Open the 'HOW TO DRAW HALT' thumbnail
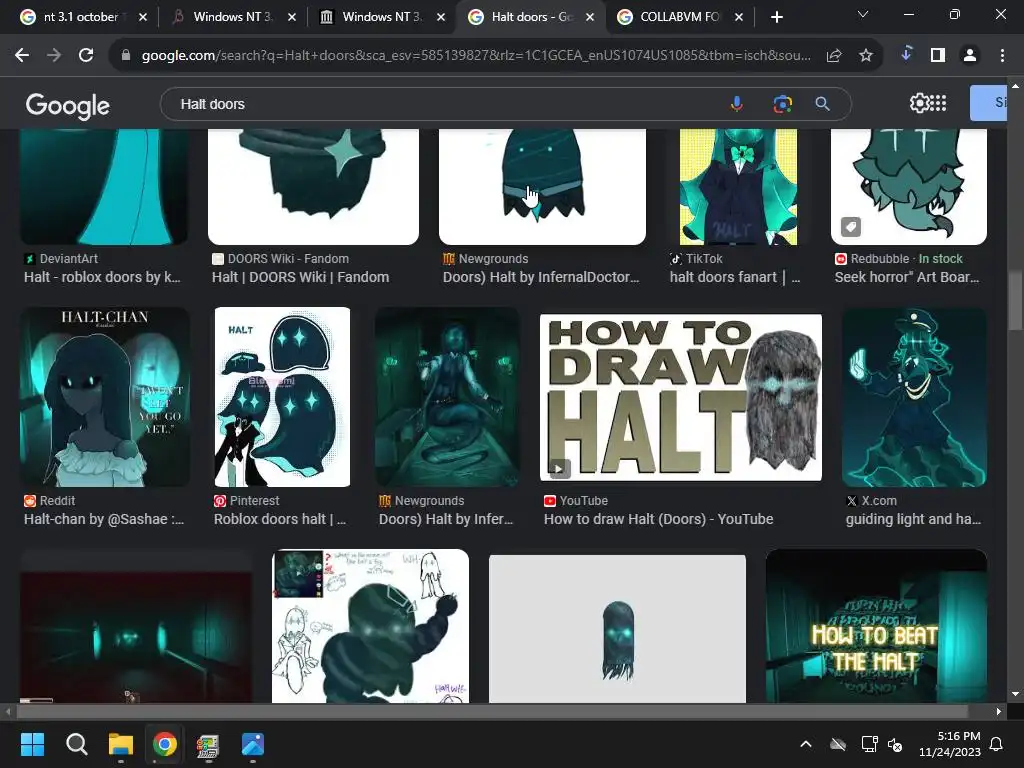 click(680, 397)
